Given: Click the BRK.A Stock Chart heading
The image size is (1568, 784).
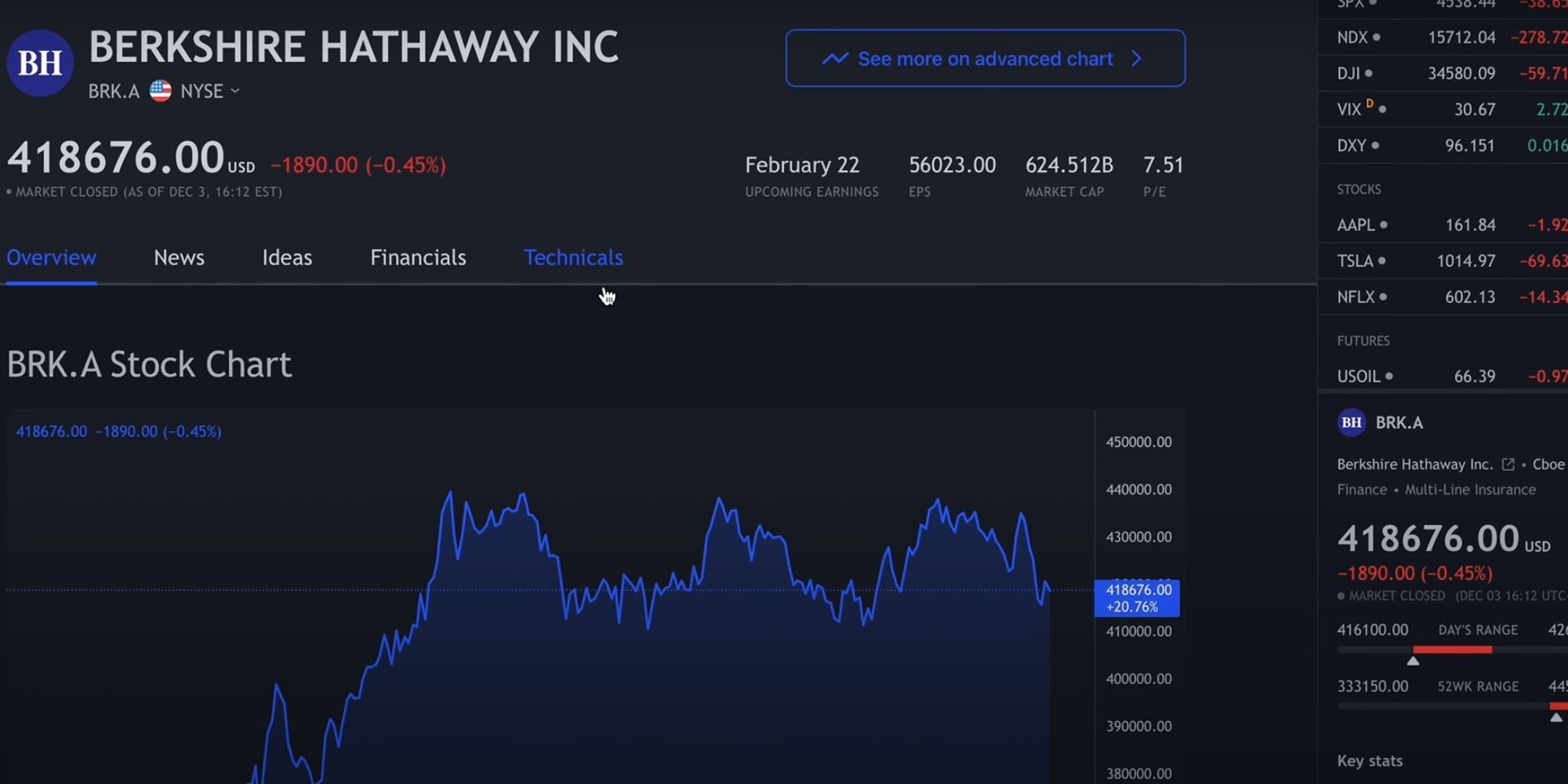Looking at the screenshot, I should point(149,365).
